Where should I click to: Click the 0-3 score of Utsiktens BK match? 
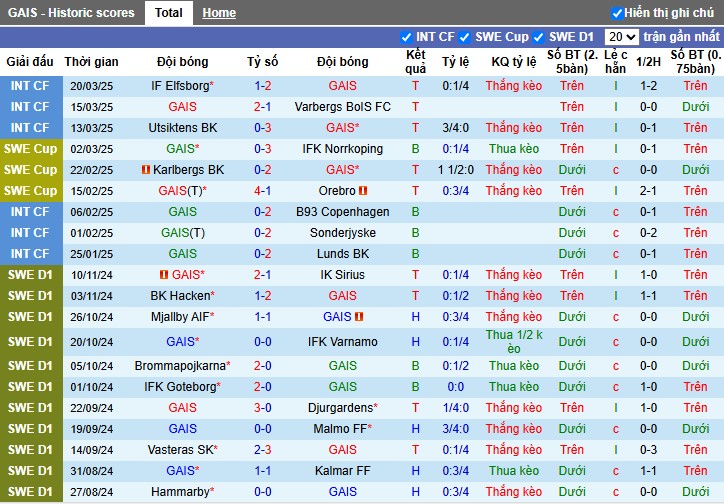click(x=262, y=128)
